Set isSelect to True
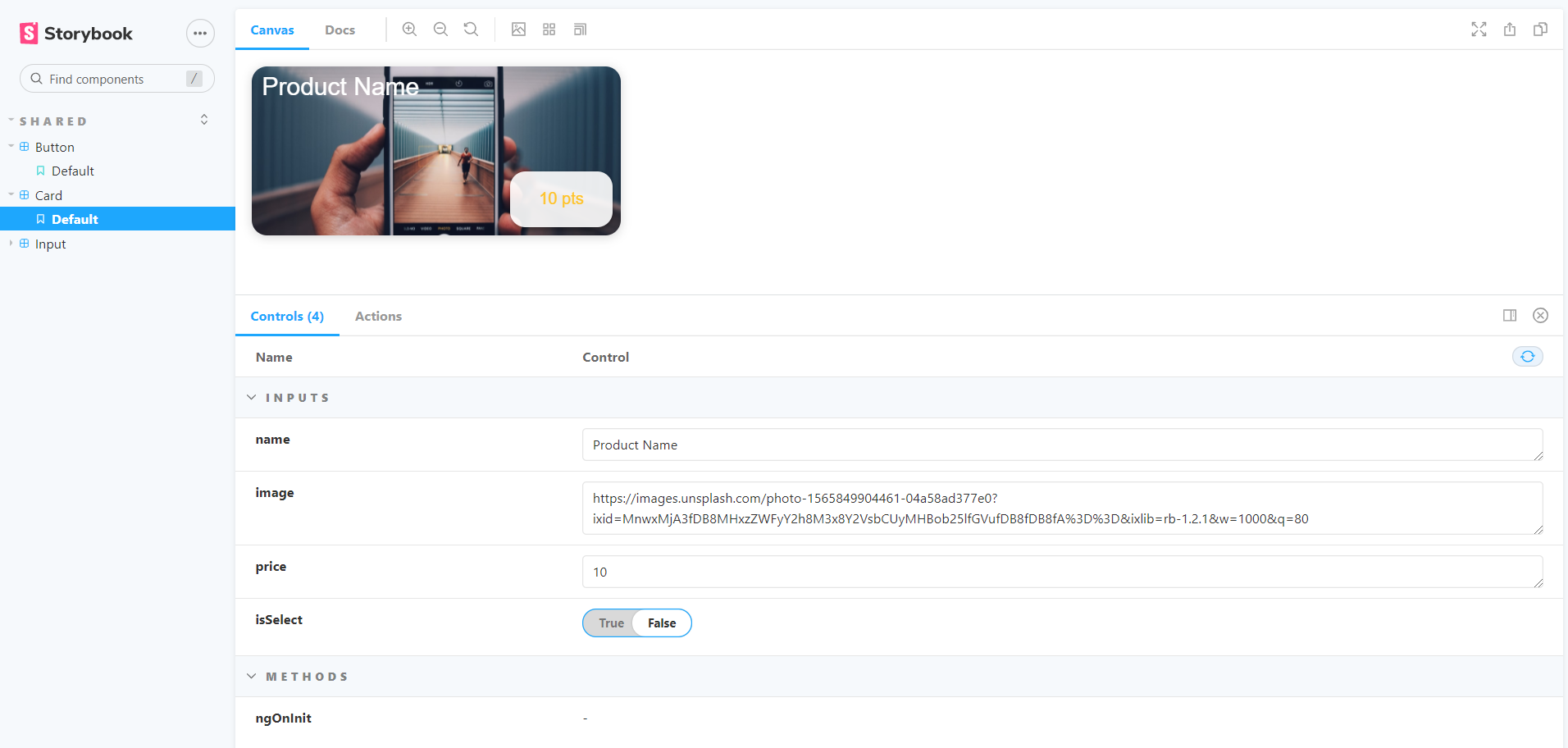Viewport: 1568px width, 748px height. 611,623
